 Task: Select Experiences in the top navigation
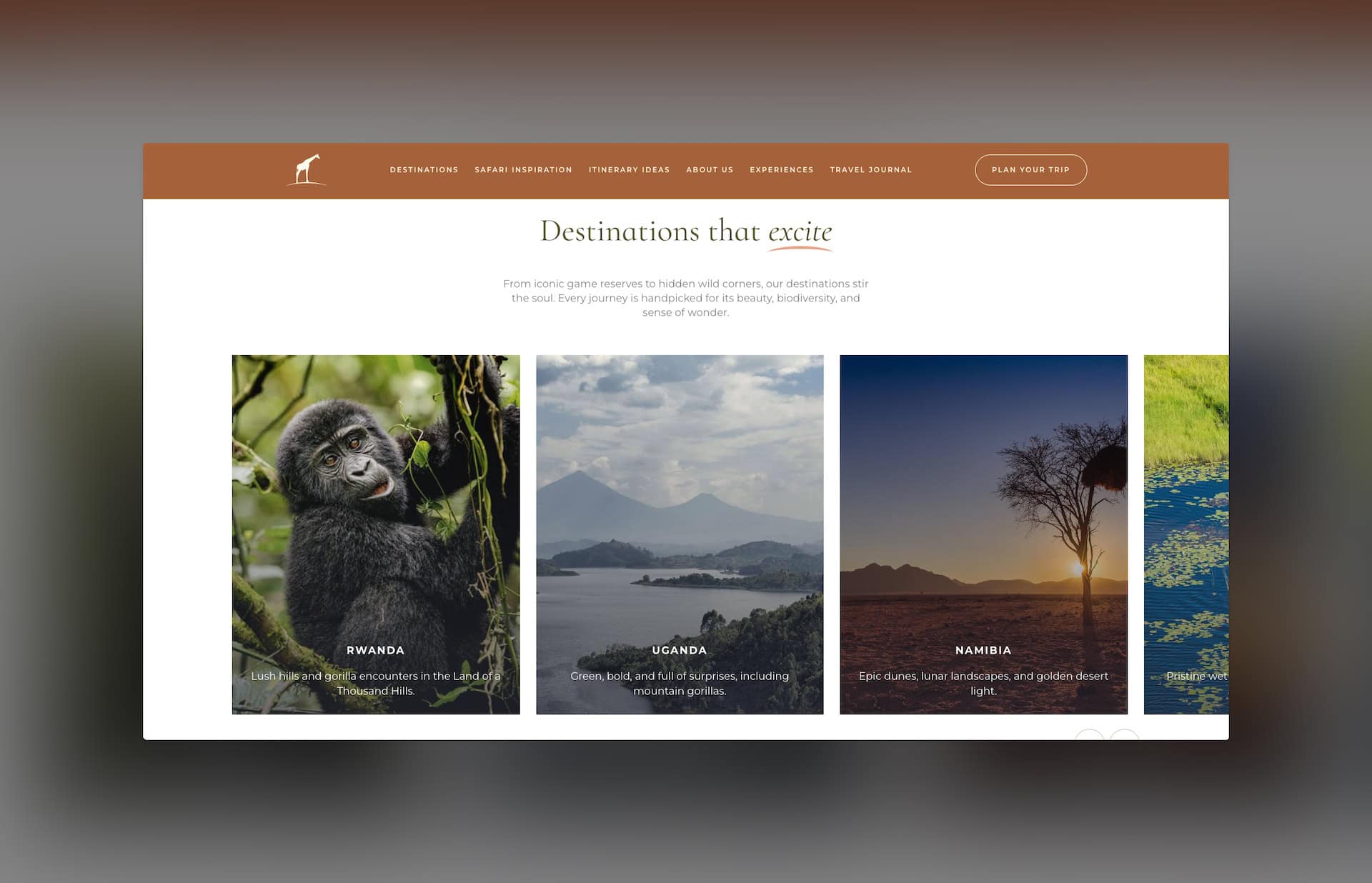pyautogui.click(x=781, y=170)
